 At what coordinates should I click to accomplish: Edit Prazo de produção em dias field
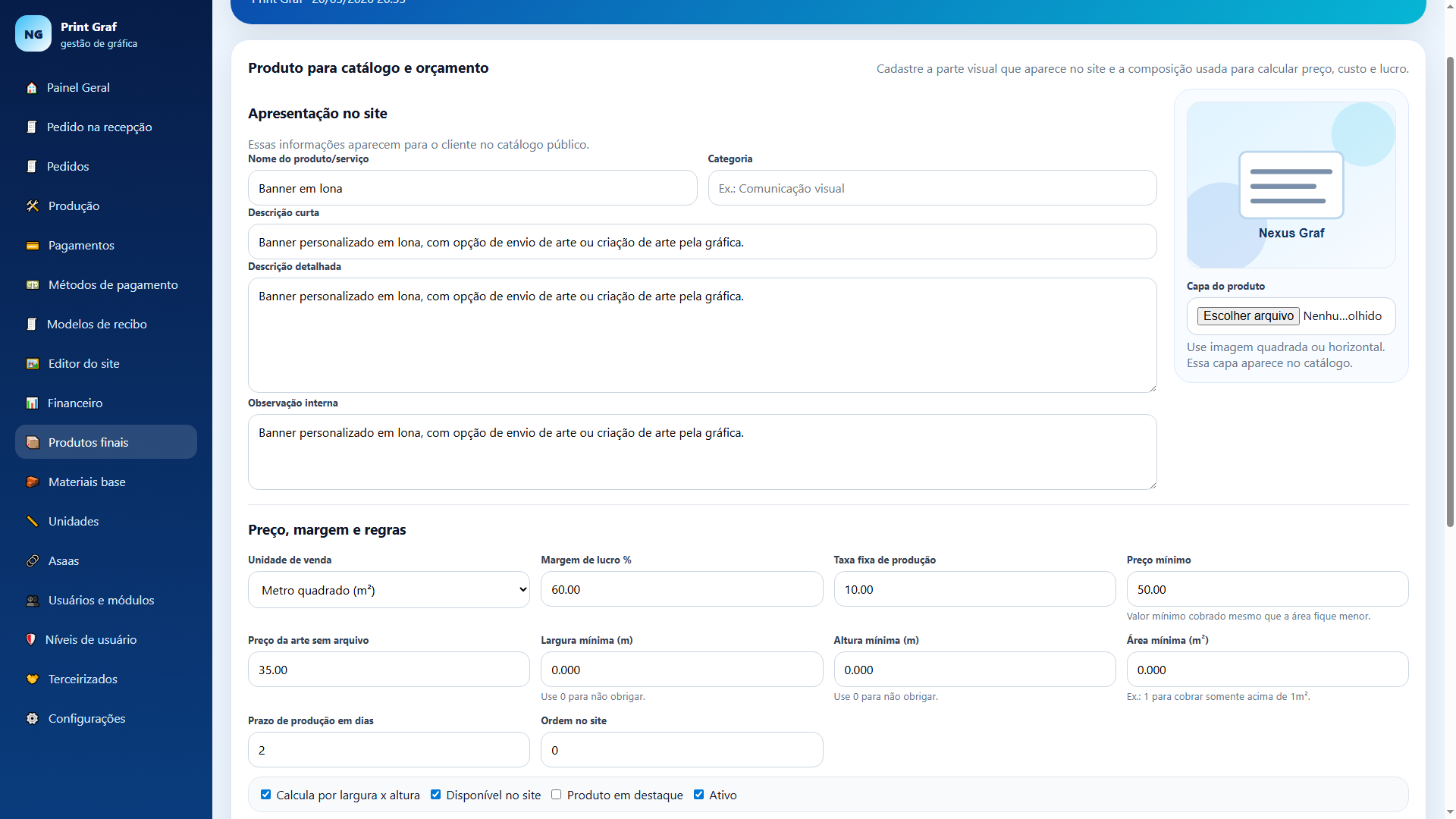tap(389, 750)
